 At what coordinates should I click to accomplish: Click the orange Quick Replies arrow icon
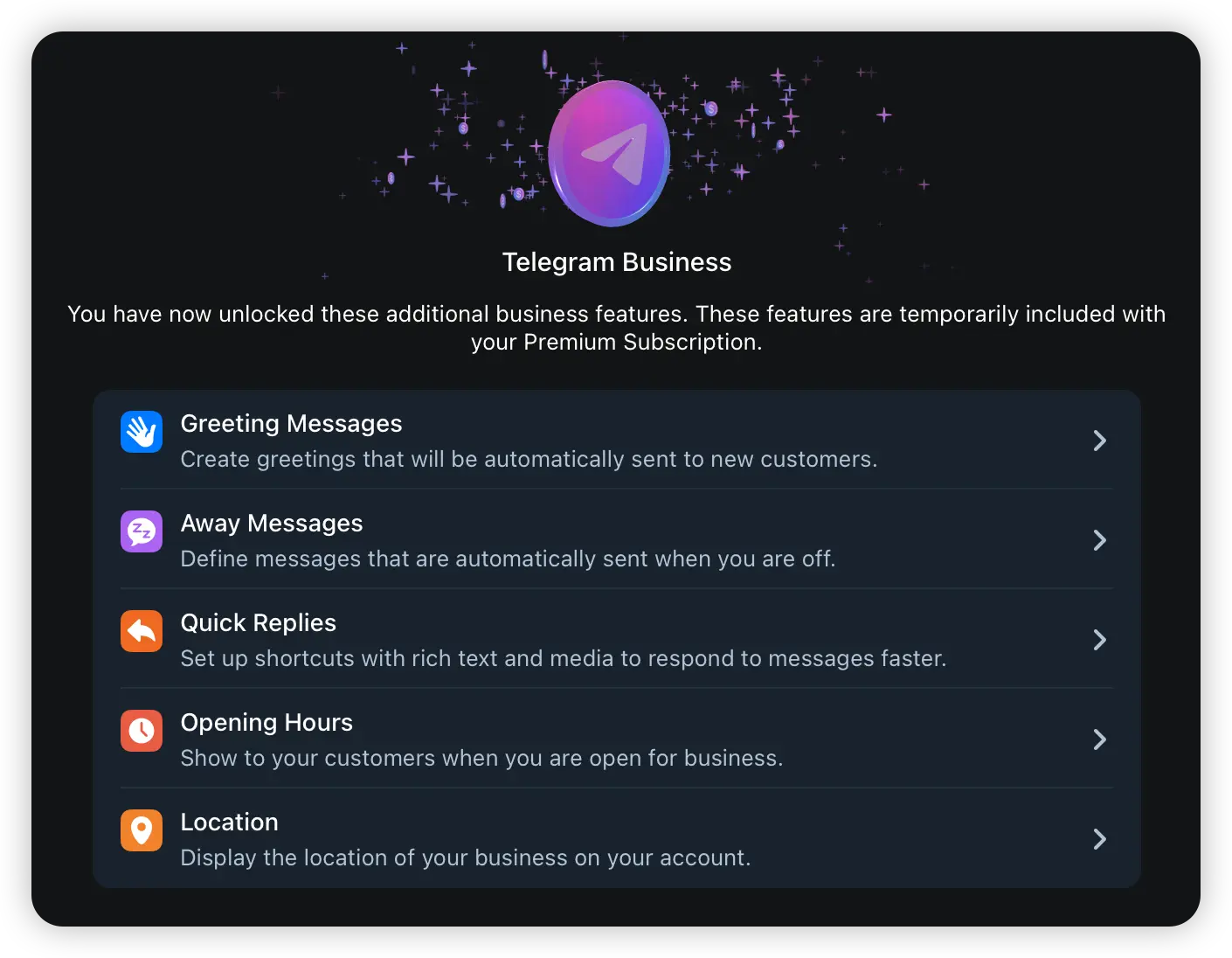click(x=142, y=631)
